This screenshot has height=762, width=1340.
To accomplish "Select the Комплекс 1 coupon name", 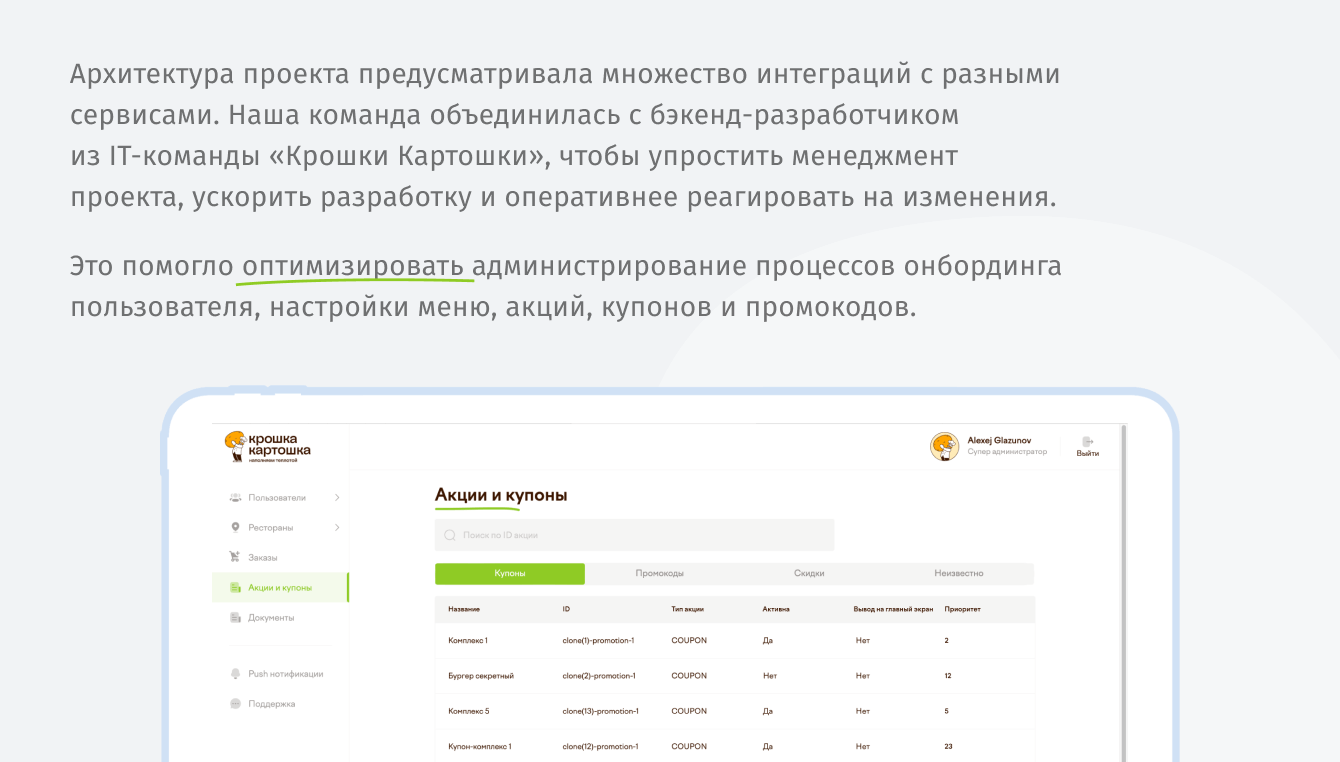I will [x=468, y=640].
